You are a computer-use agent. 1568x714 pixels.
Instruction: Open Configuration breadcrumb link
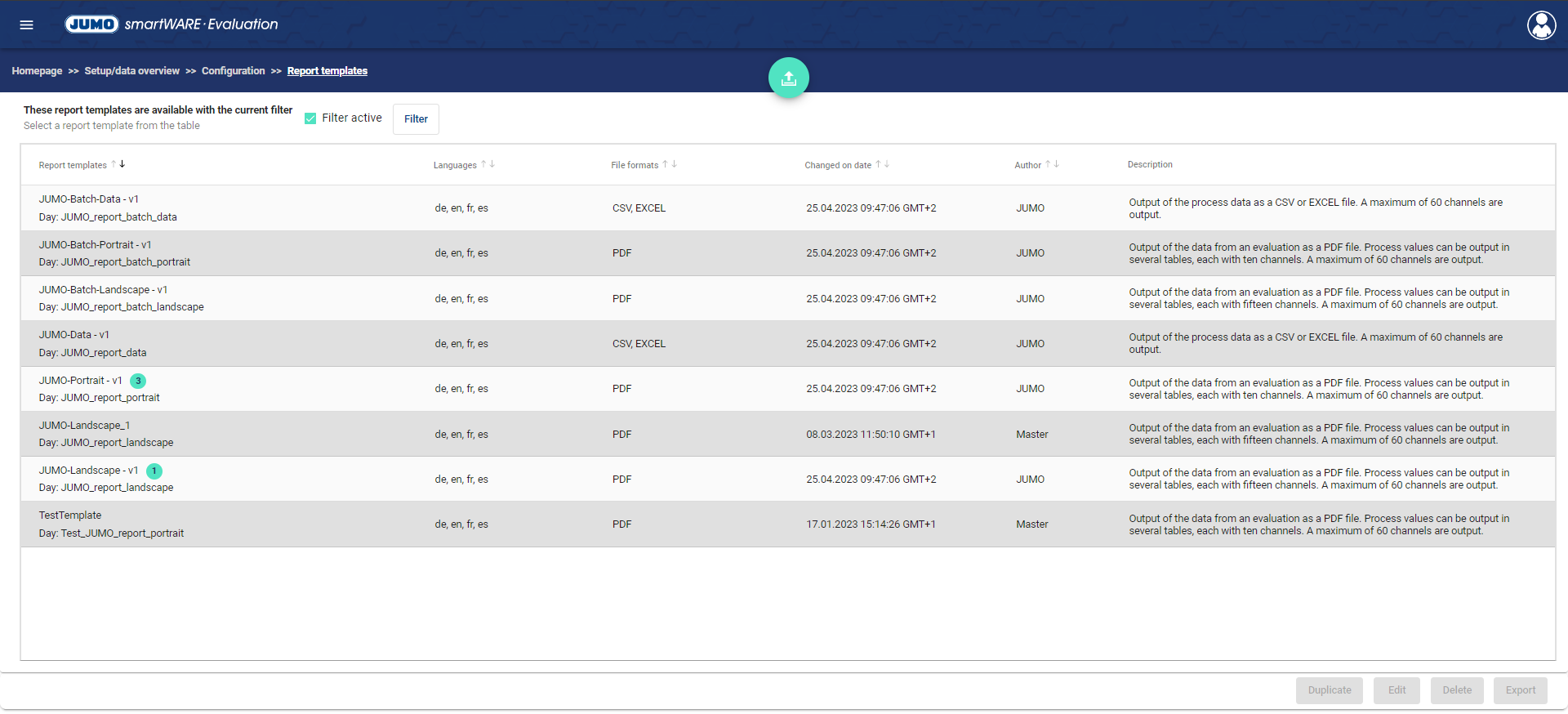click(233, 71)
